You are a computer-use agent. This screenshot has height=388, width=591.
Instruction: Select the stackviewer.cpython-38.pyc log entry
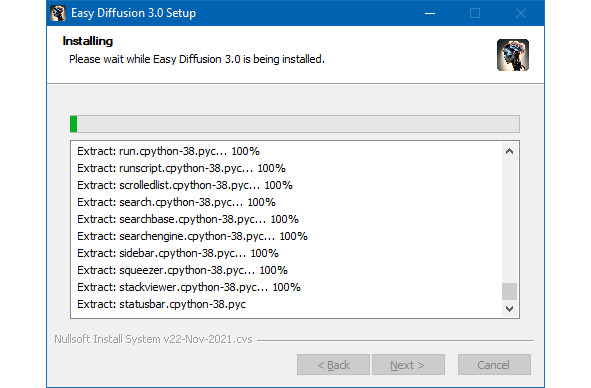tap(189, 287)
